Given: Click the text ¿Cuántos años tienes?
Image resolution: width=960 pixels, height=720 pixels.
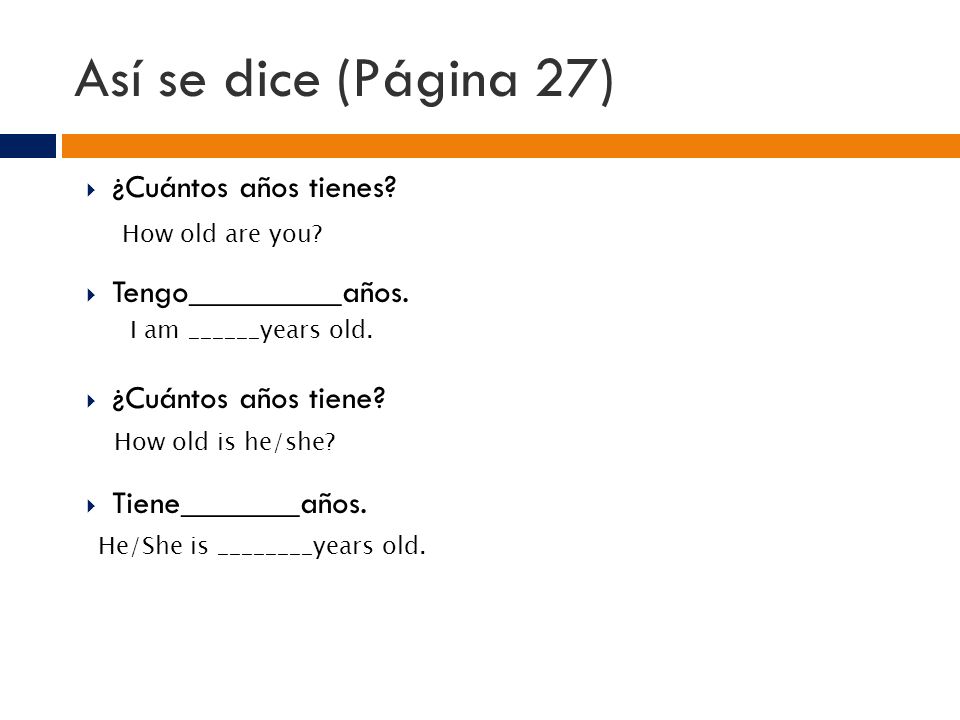Looking at the screenshot, I should click(x=254, y=188).
